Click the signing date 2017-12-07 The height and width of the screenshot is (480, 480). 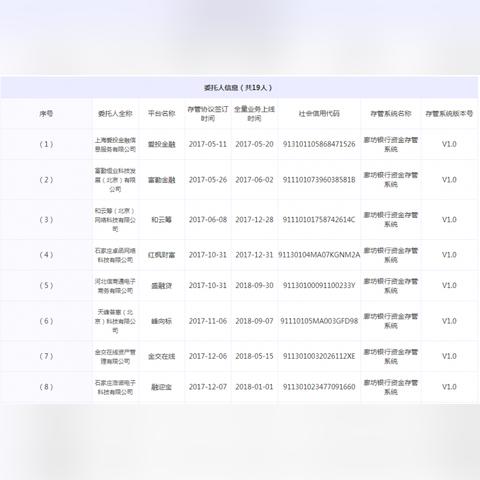[x=208, y=387]
